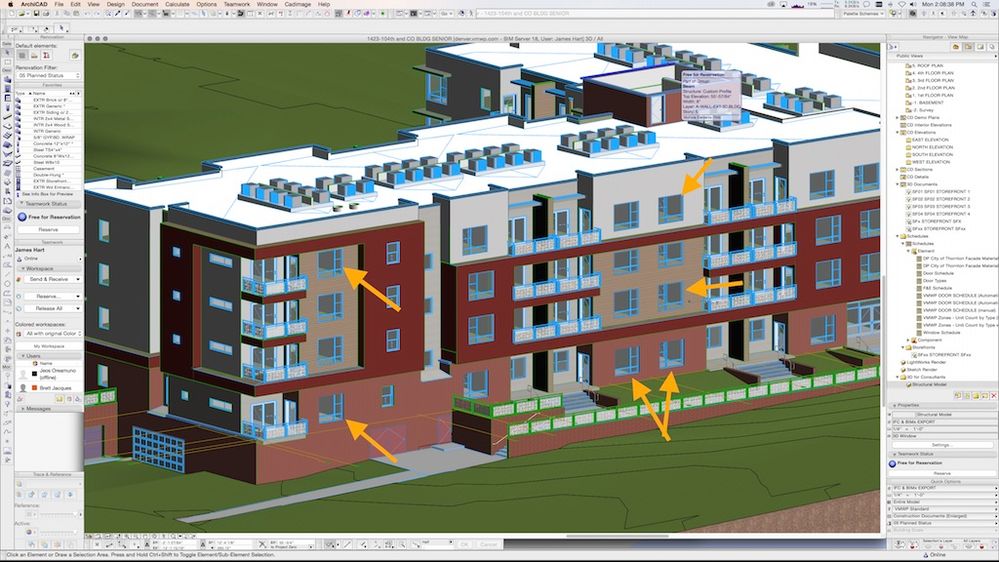Open the WEST ELEVATION view

click(x=927, y=162)
